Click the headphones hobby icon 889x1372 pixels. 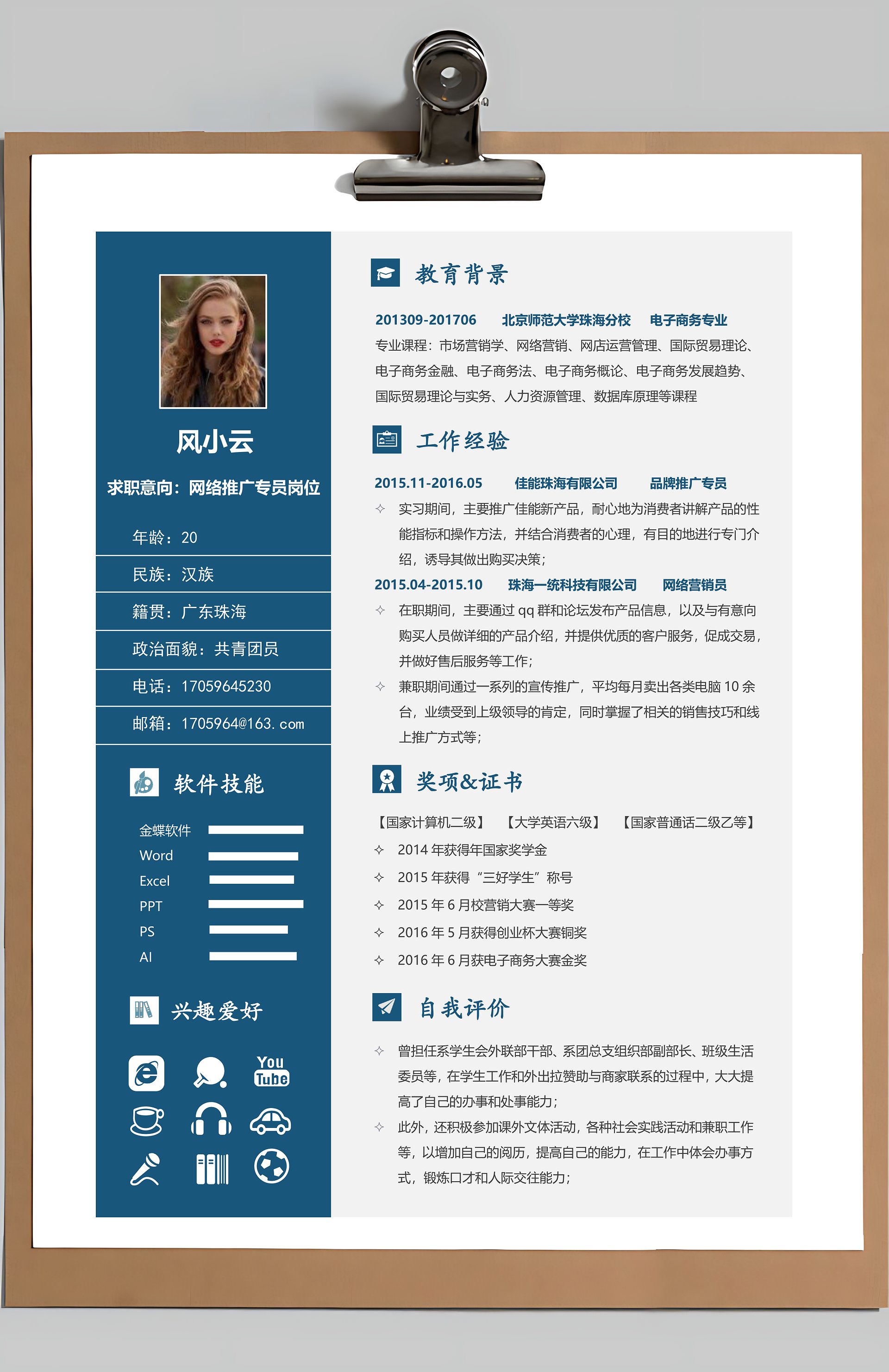(x=211, y=1120)
